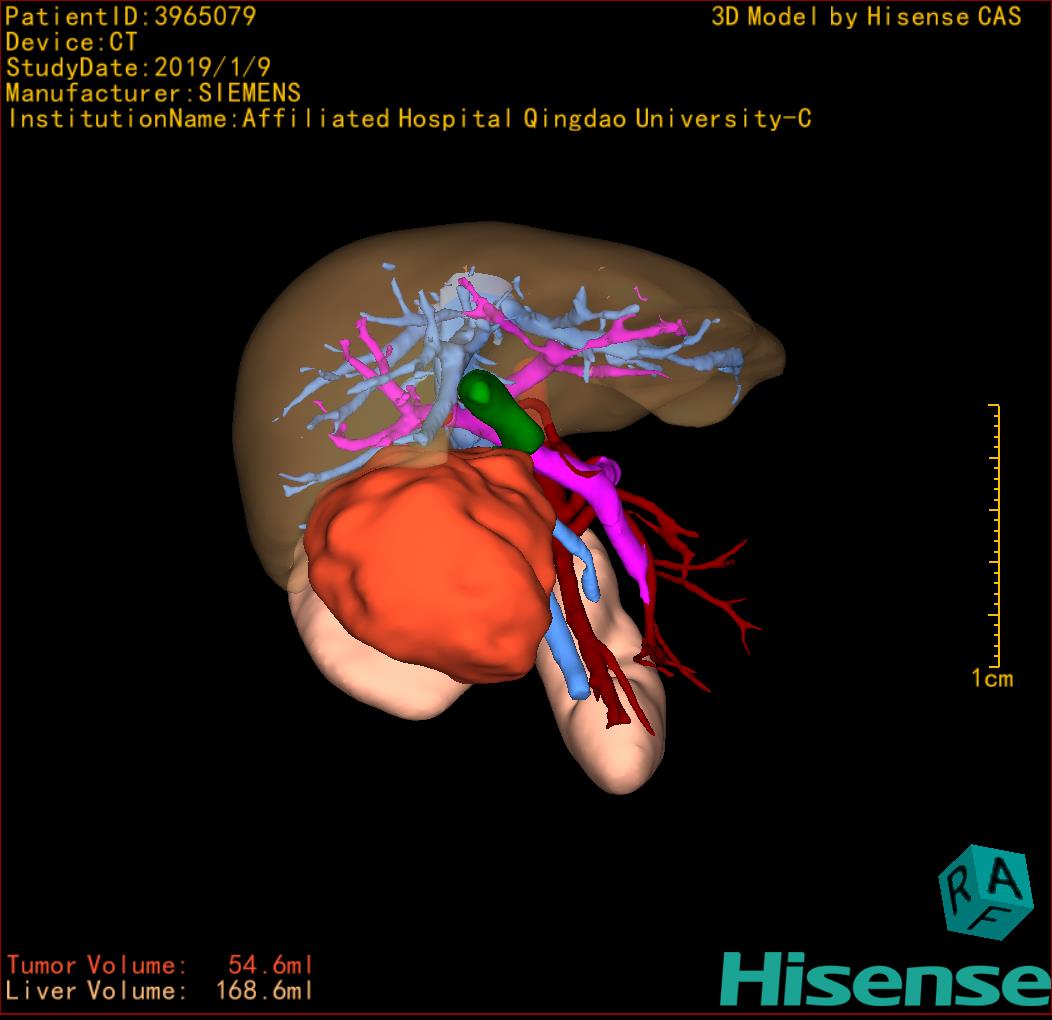Click the 'Device:CT' text
Screen dimensions: 1052x1020
click(71, 42)
